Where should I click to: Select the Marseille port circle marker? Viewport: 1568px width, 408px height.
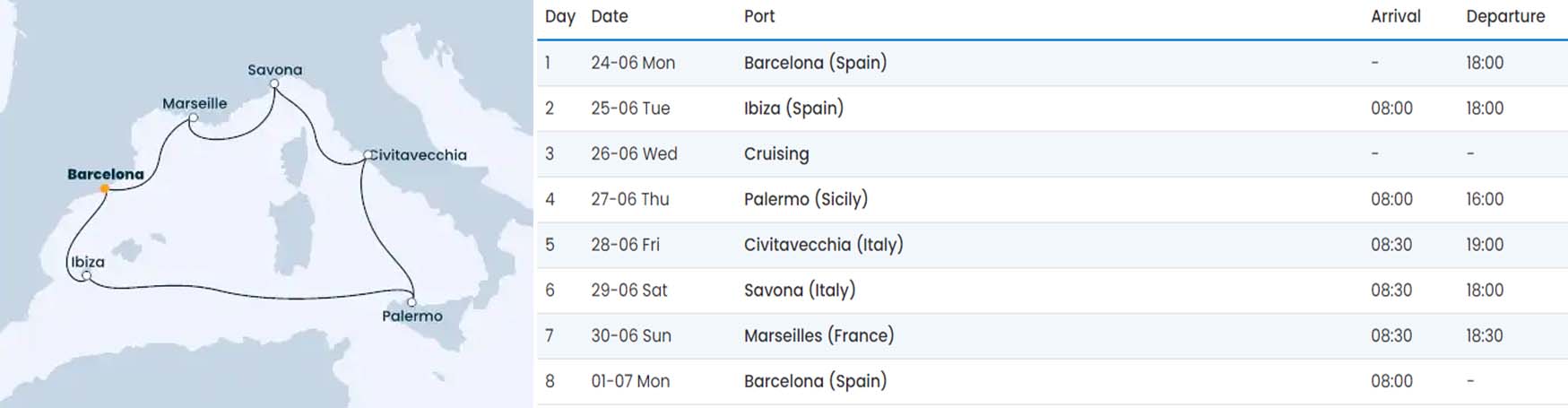pyautogui.click(x=193, y=117)
